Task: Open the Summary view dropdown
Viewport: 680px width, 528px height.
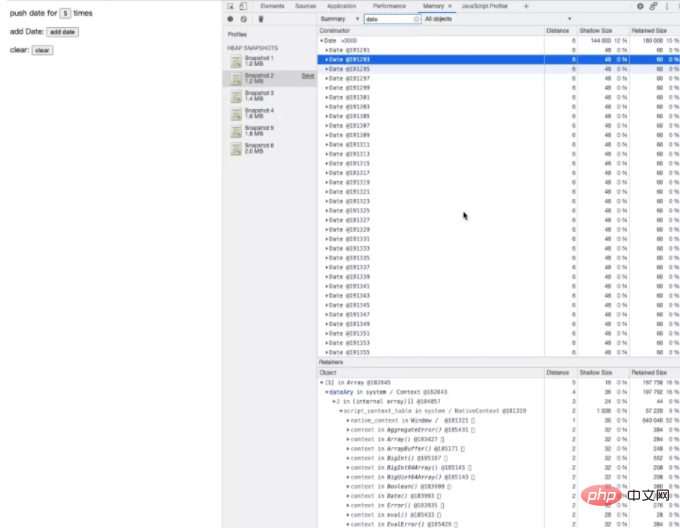Action: point(339,19)
